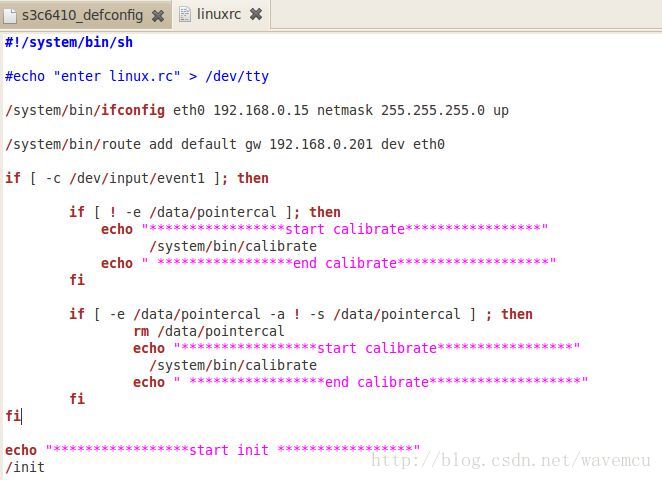Click second 'start calibrate' echo string
This screenshot has width=662, height=480.
pos(377,348)
